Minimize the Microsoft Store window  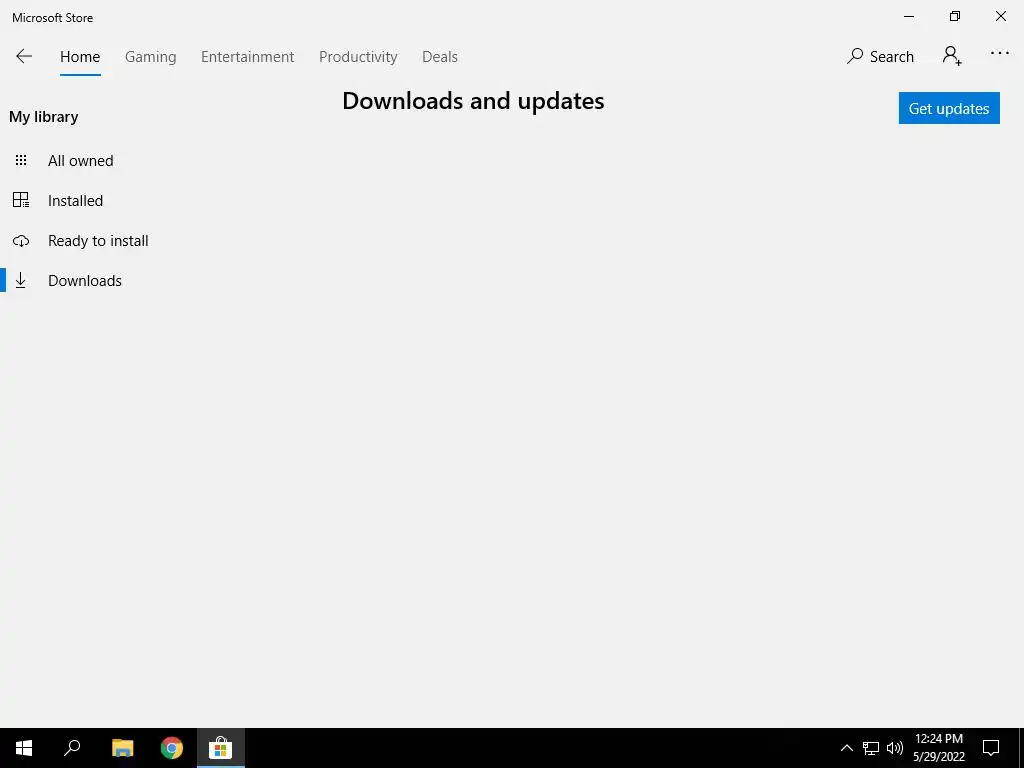tap(909, 16)
